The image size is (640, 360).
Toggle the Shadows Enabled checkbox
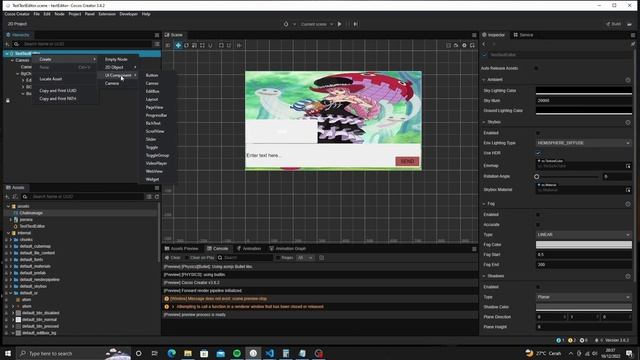[538, 287]
